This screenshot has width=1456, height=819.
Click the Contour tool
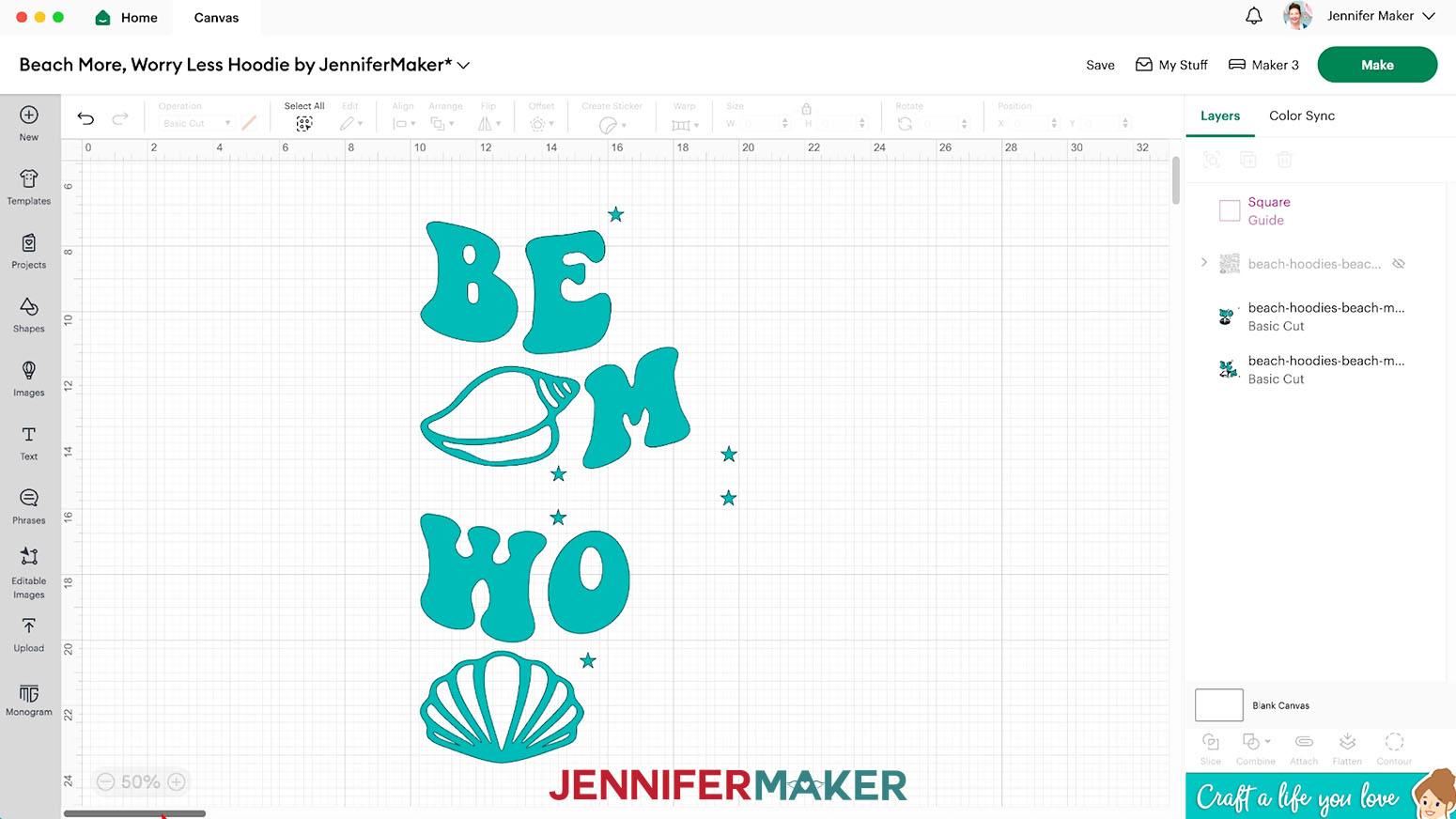click(1394, 749)
